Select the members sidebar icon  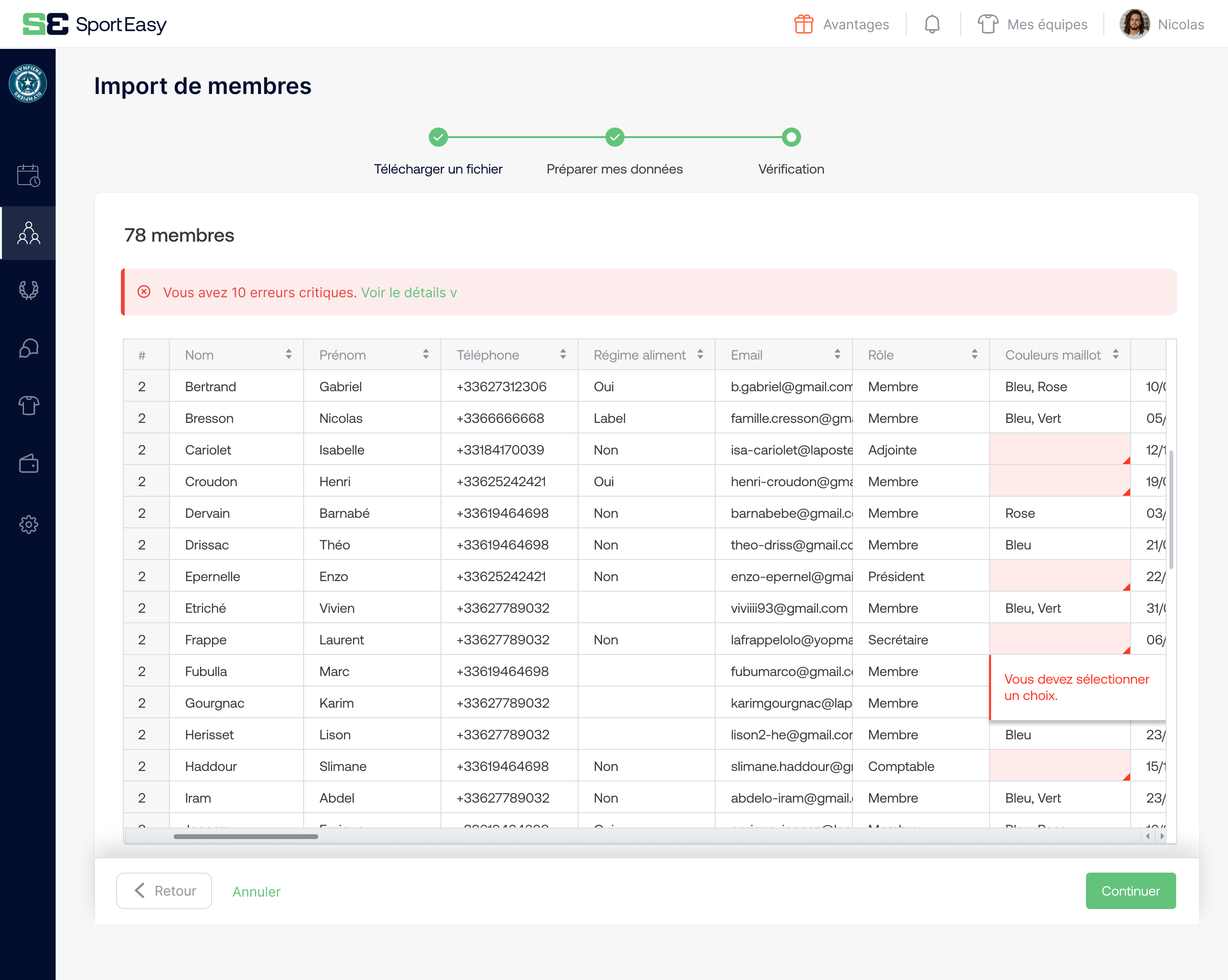pos(28,233)
